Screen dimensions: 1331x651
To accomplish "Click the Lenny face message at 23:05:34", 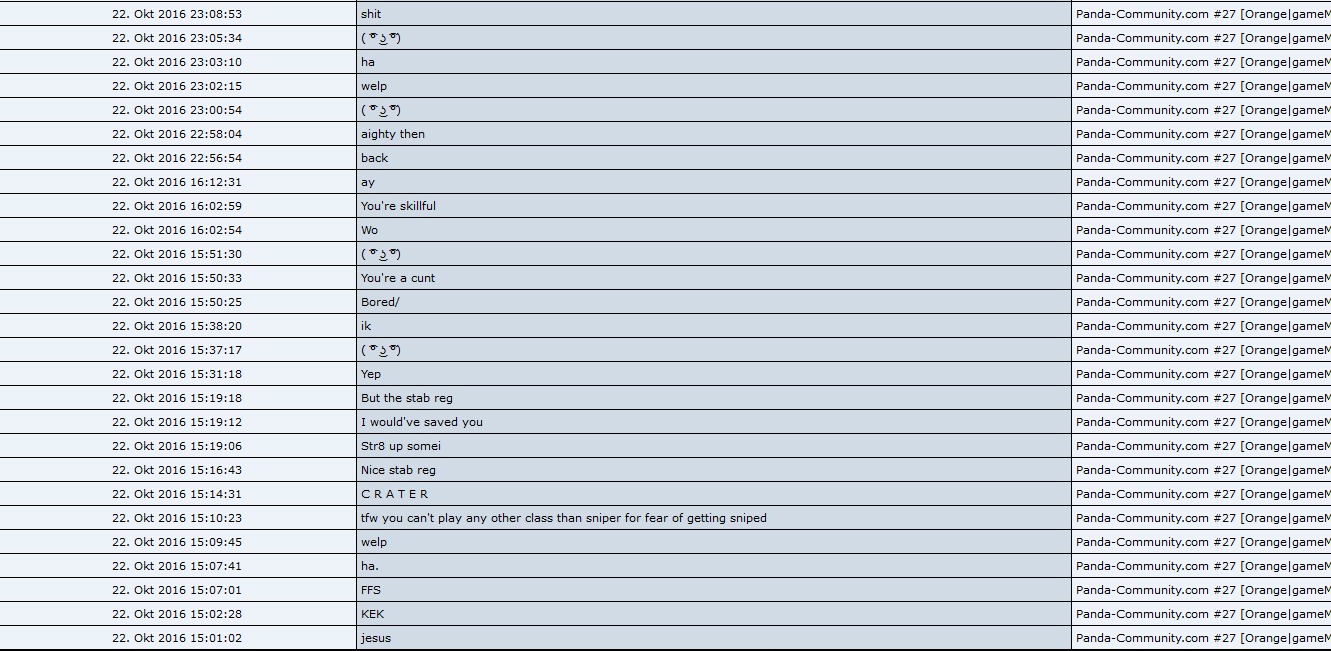I will [x=381, y=38].
